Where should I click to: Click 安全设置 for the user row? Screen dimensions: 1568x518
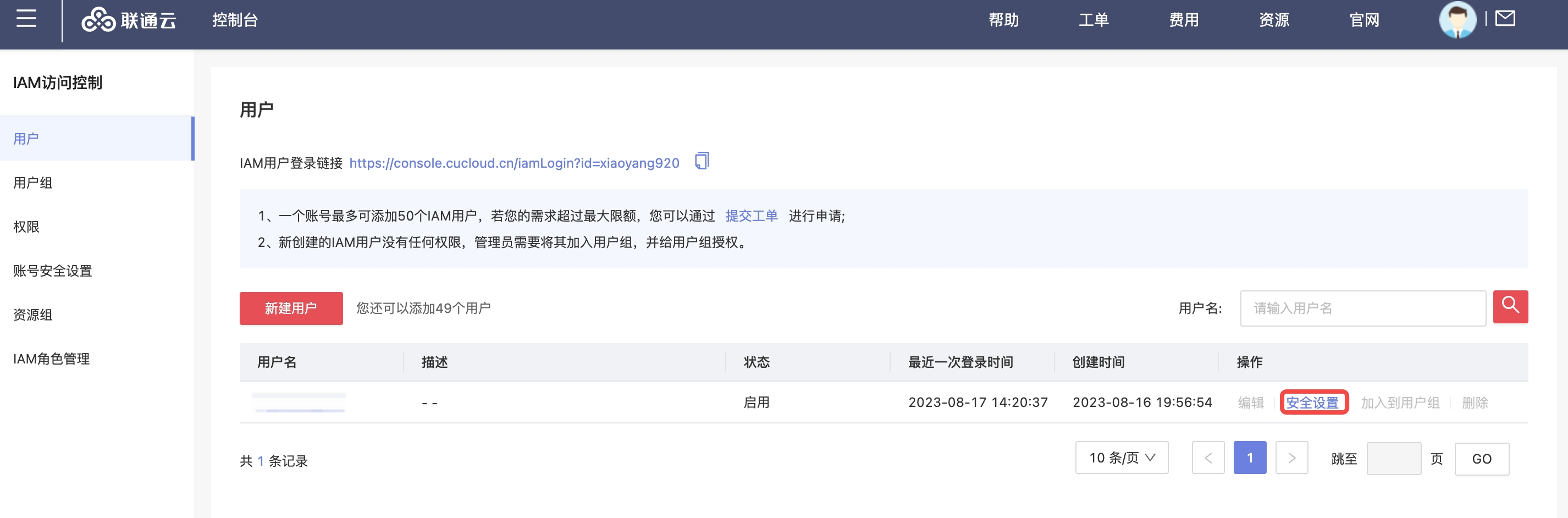click(1312, 403)
